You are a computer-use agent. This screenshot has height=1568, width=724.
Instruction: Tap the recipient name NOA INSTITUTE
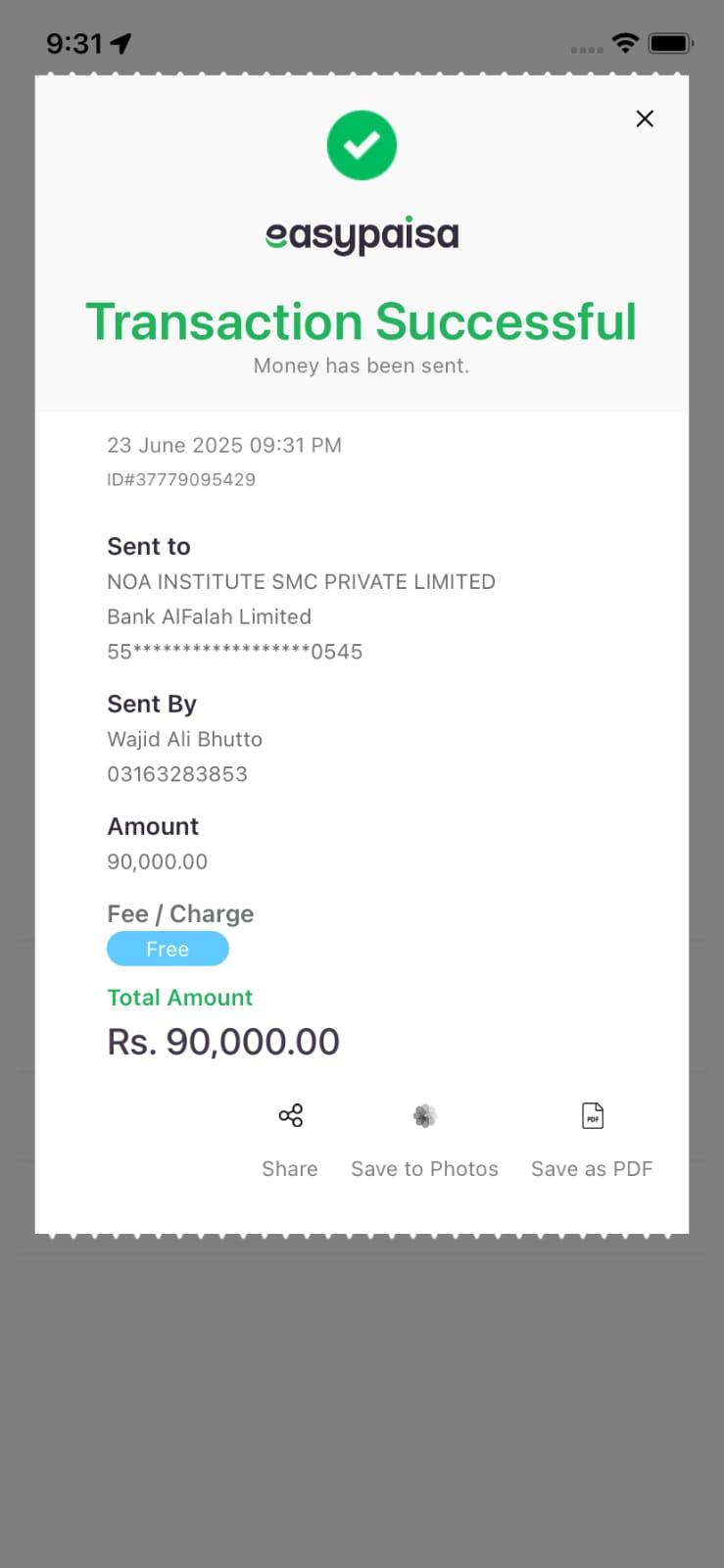coord(301,581)
